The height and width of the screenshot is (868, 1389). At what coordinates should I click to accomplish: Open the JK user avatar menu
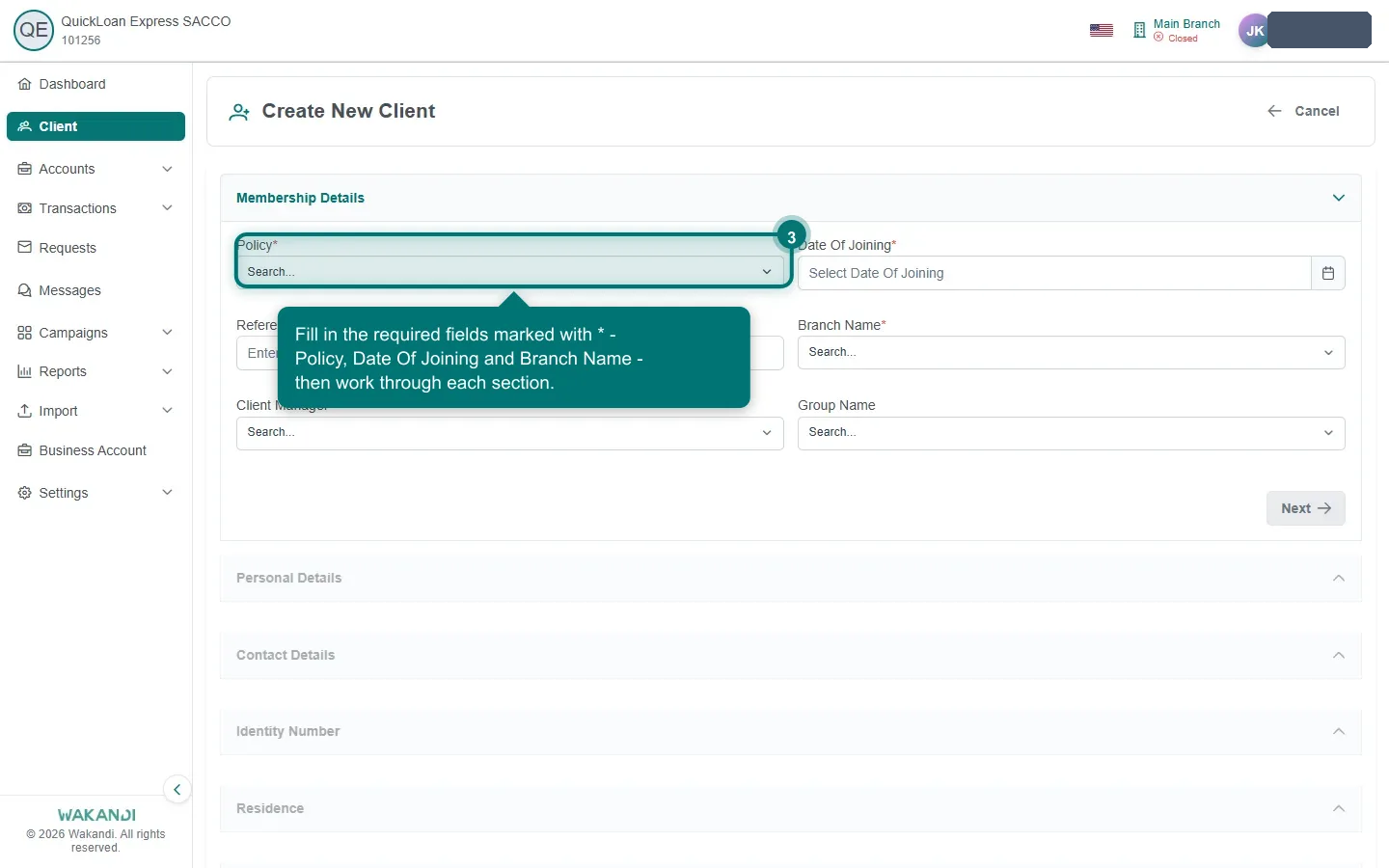1255,30
